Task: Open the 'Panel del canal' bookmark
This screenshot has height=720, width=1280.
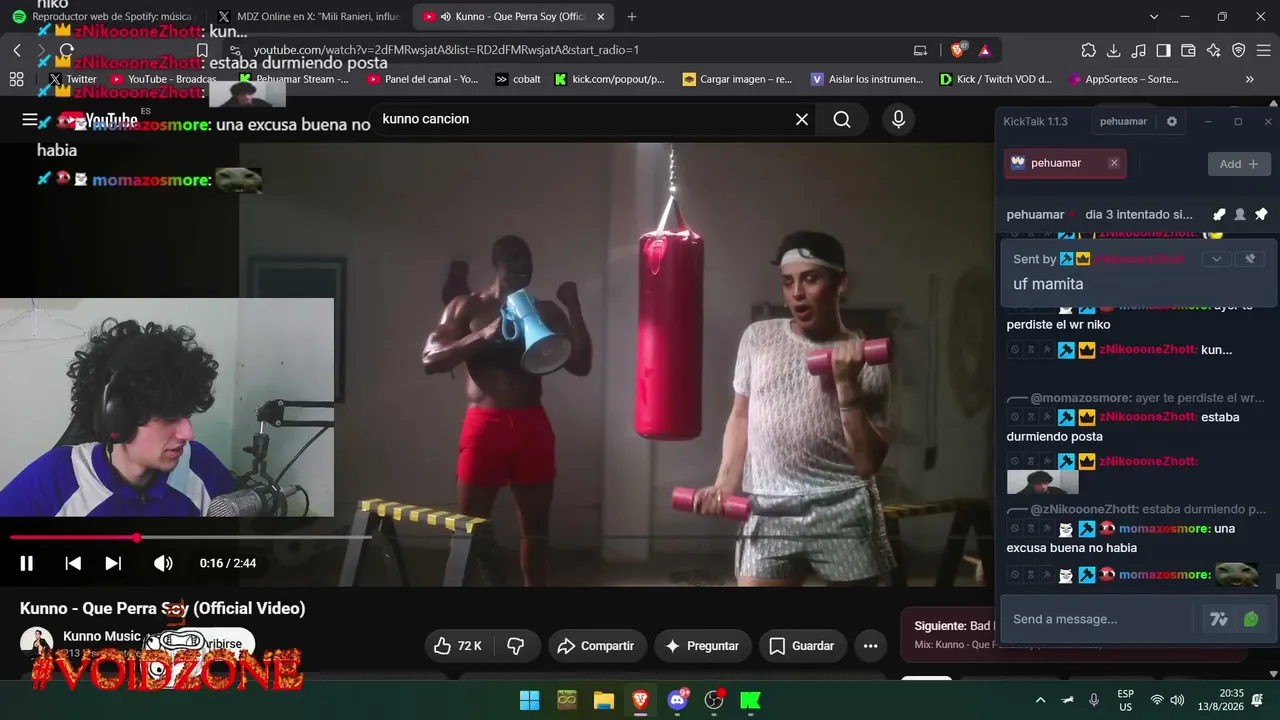Action: coord(422,79)
